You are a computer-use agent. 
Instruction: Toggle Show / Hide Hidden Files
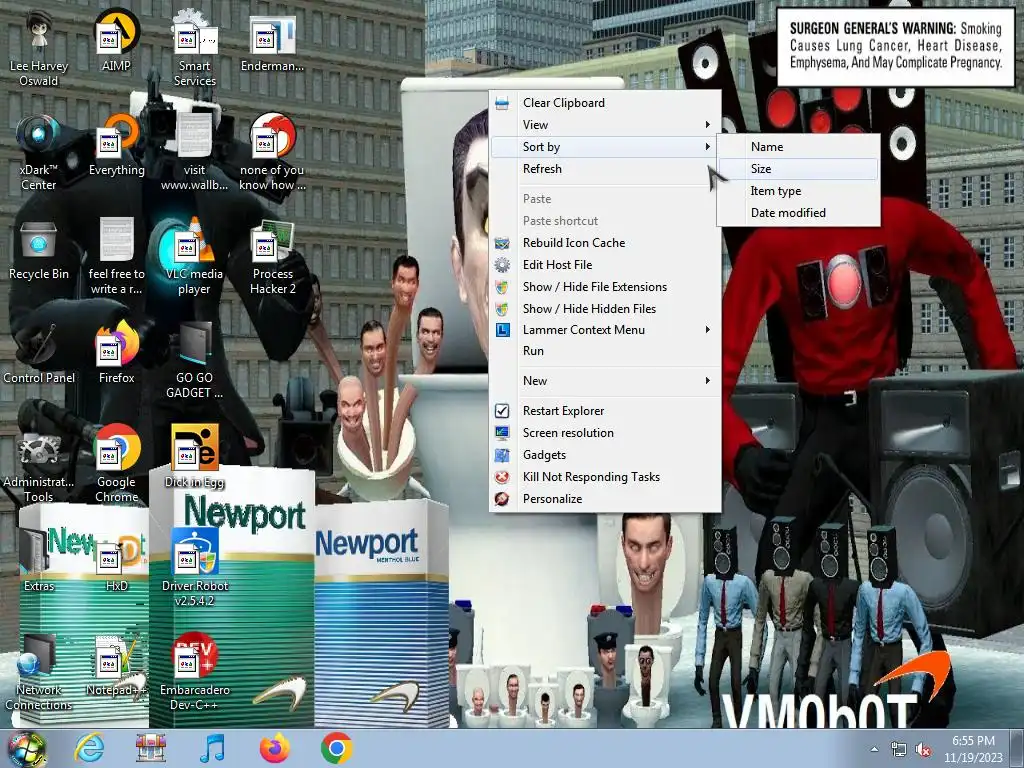605,308
